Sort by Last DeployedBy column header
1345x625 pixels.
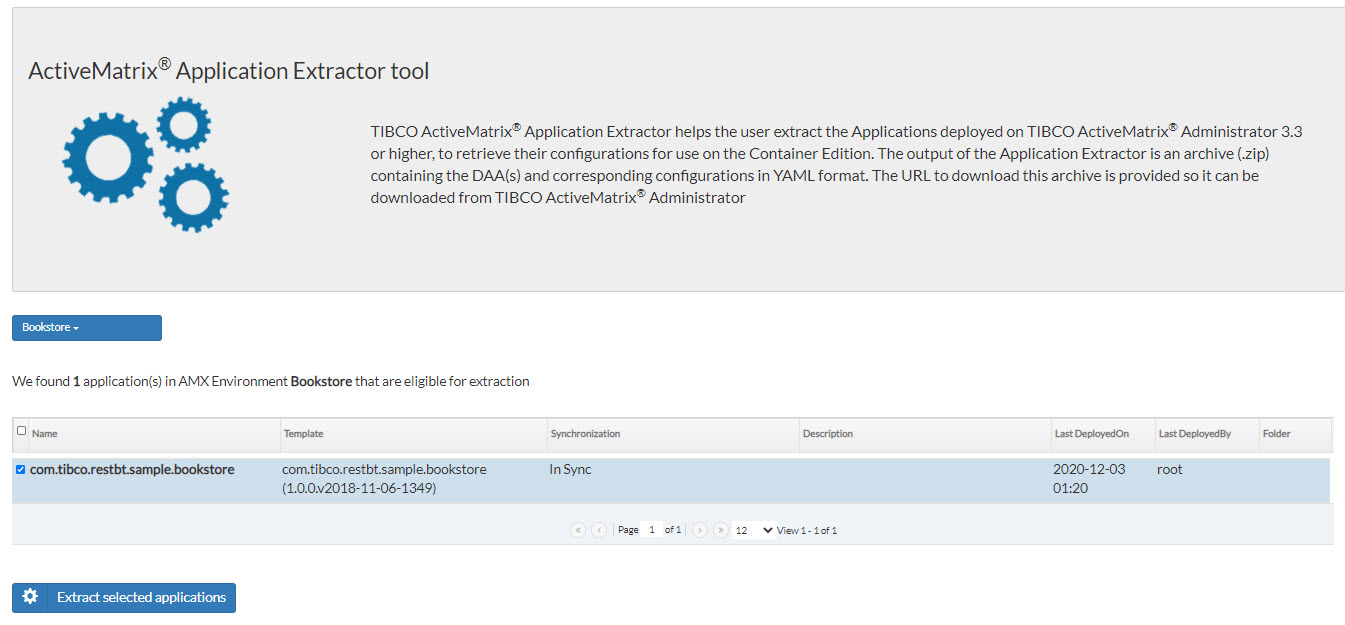pos(1208,434)
